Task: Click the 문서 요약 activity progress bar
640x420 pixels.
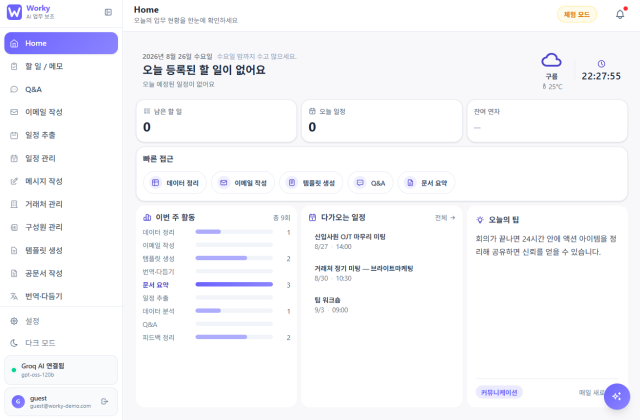Action: point(234,284)
